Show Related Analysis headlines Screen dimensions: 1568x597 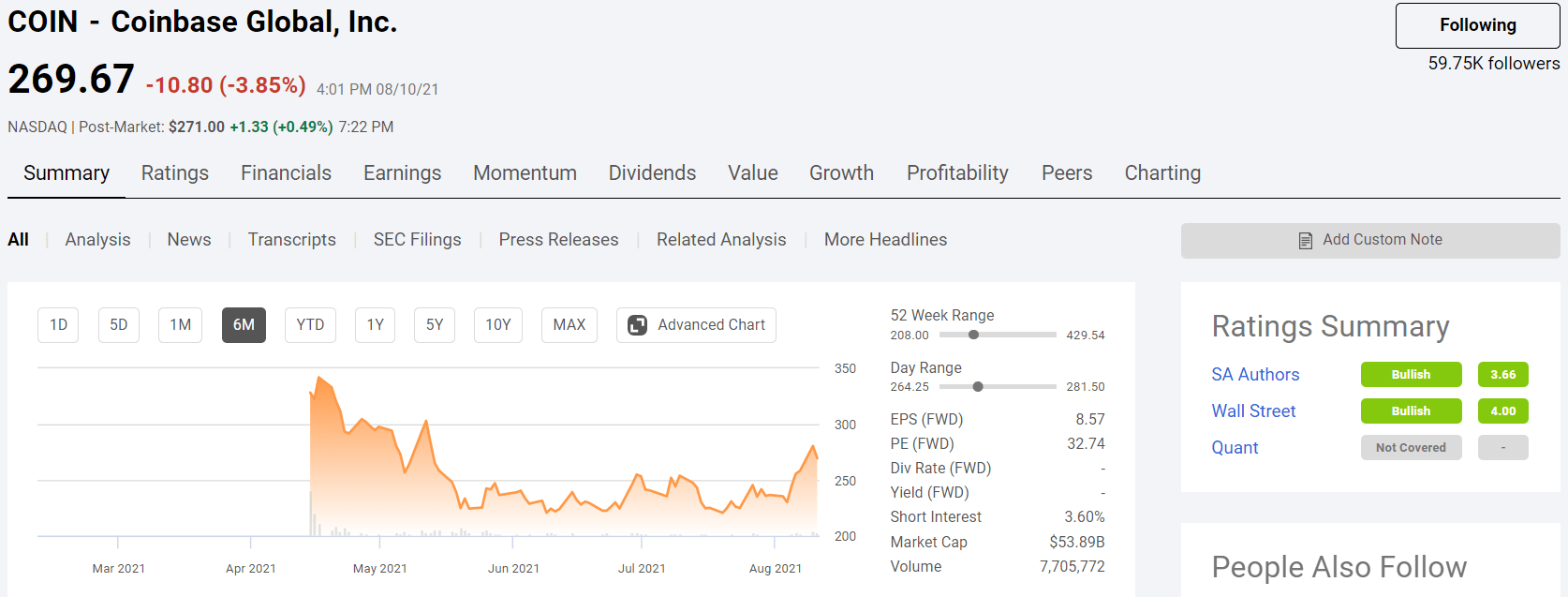pos(721,240)
